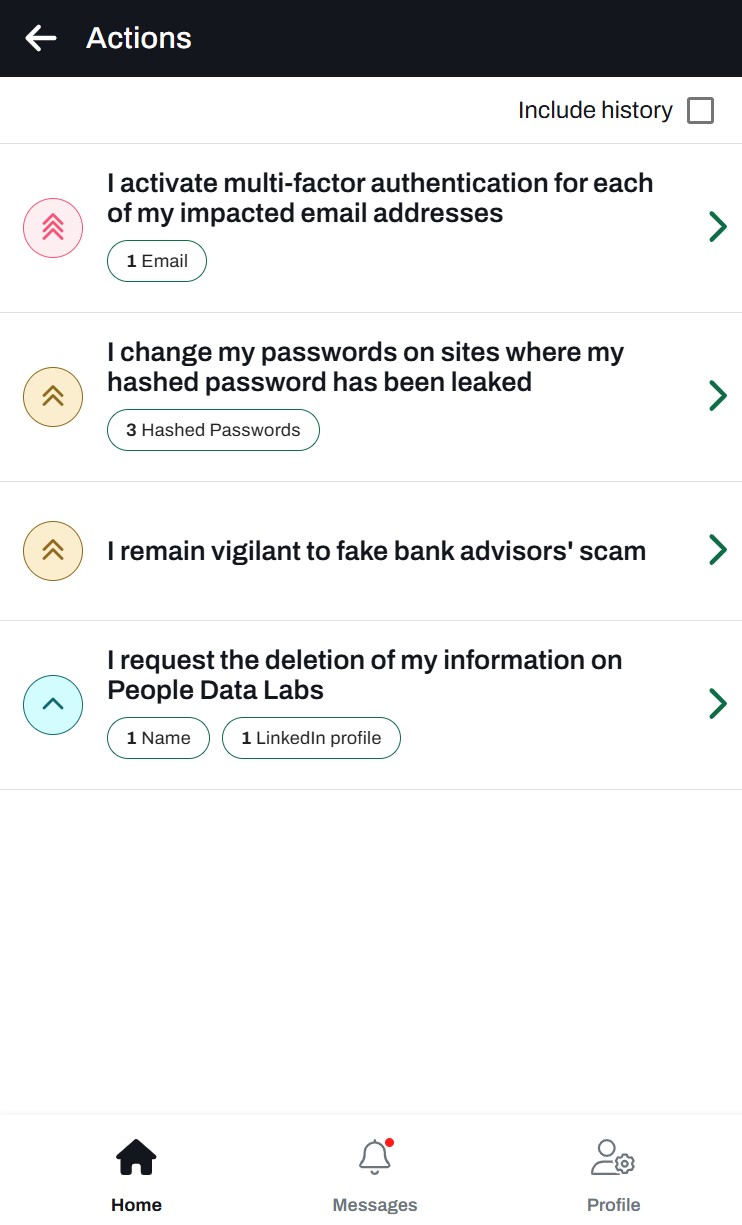Expand change my passwords action chevron
Screen dimensions: 742x1225
717,397
